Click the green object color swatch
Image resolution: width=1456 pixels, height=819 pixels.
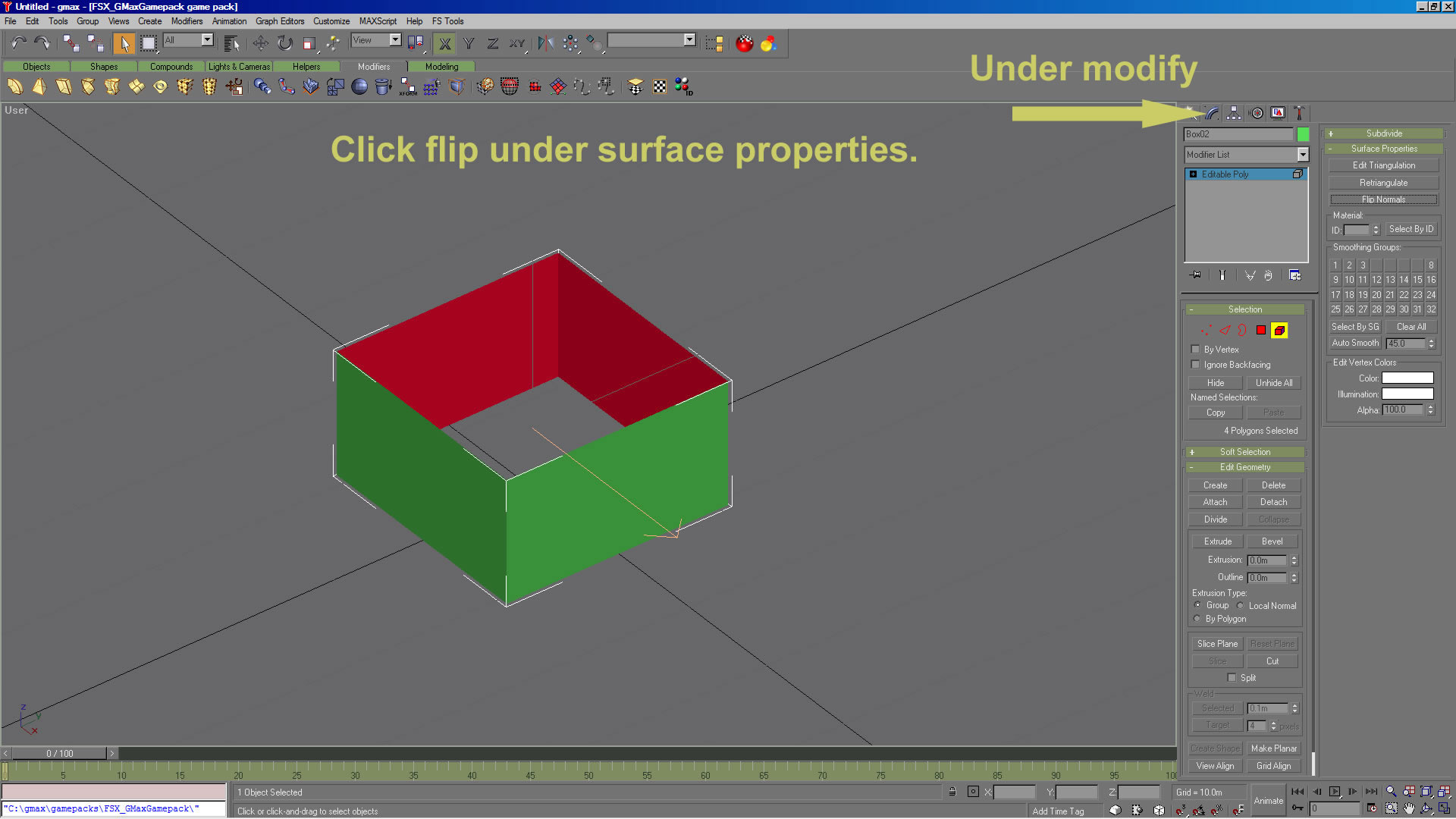[x=1303, y=134]
